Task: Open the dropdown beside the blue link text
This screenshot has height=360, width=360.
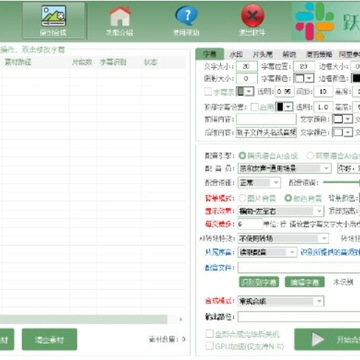Action: pyautogui.click(x=267, y=252)
